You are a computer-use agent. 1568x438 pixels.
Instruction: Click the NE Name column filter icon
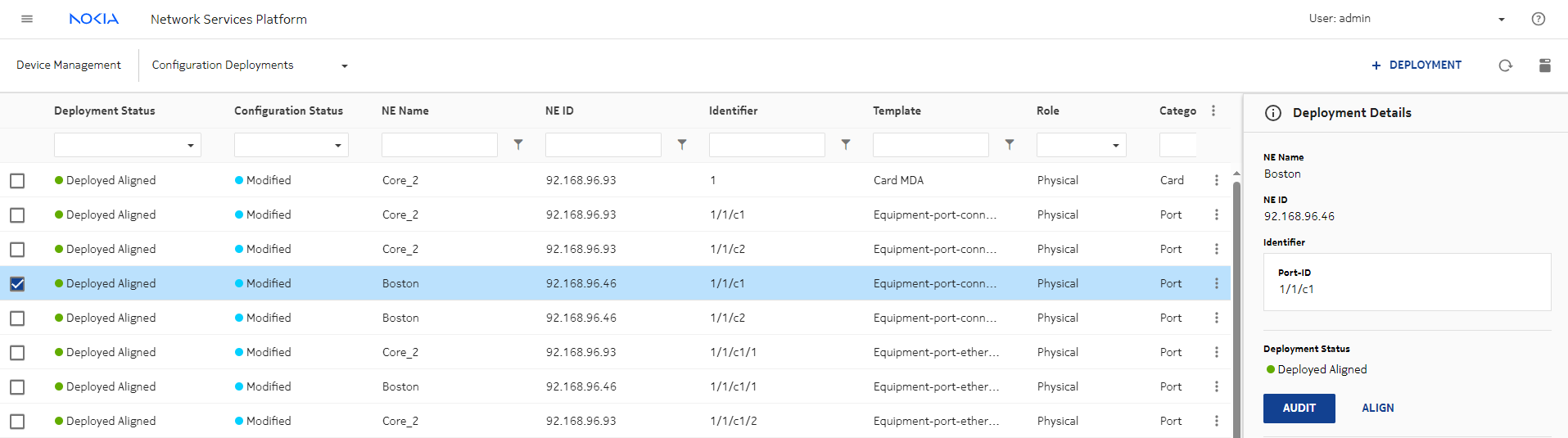518,145
